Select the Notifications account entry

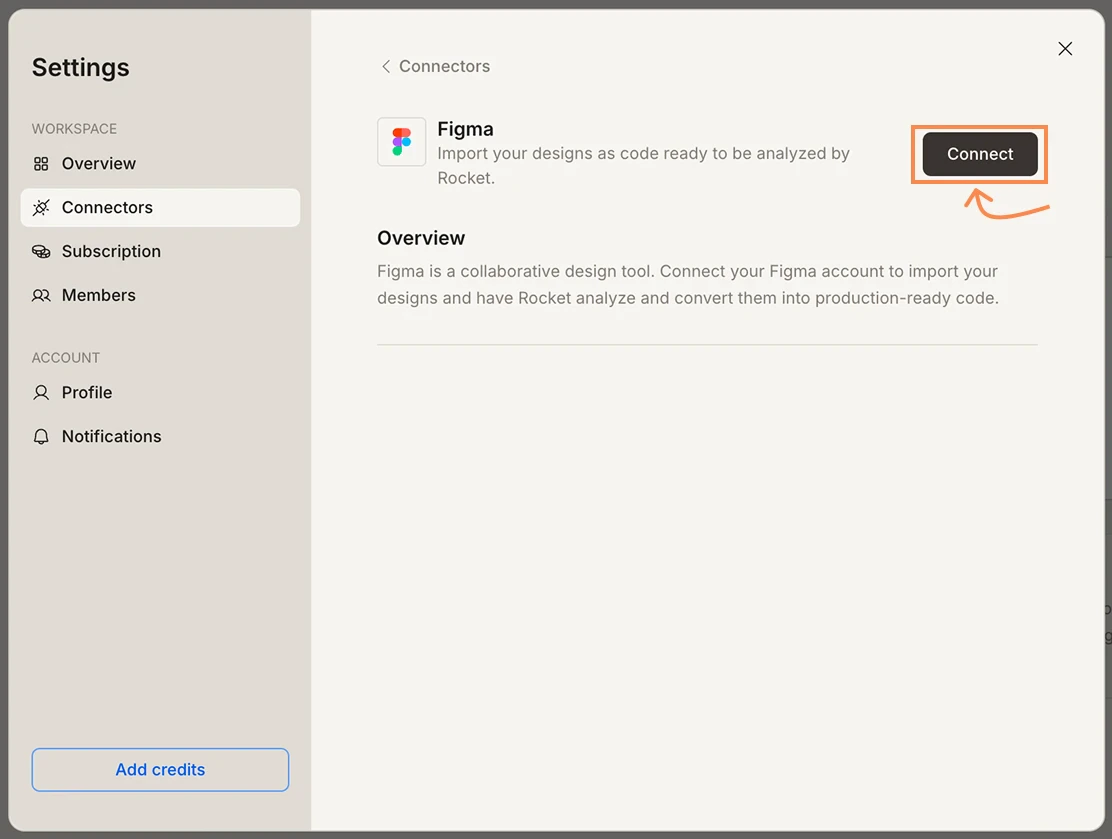pos(111,436)
